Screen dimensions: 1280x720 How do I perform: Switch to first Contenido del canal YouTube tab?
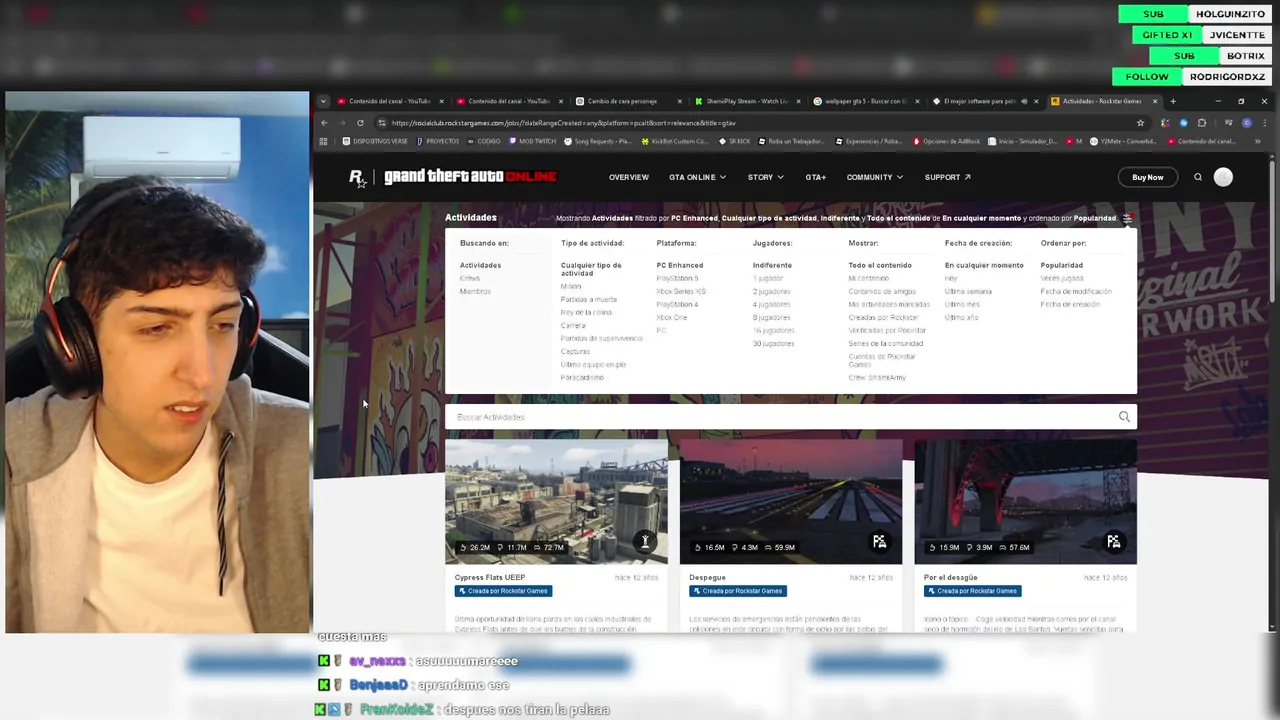click(x=391, y=101)
